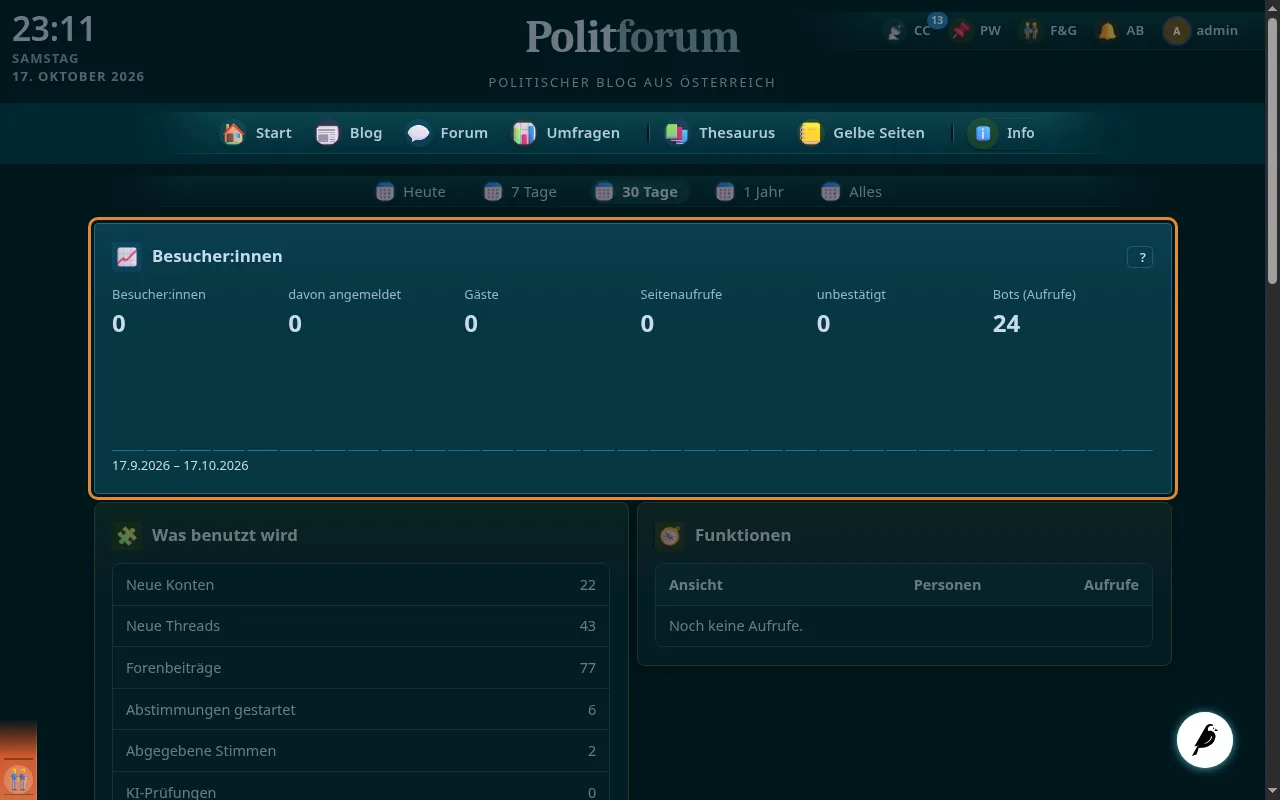1280x800 pixels.
Task: Click the blue info icon beside Info
Action: pos(983,133)
